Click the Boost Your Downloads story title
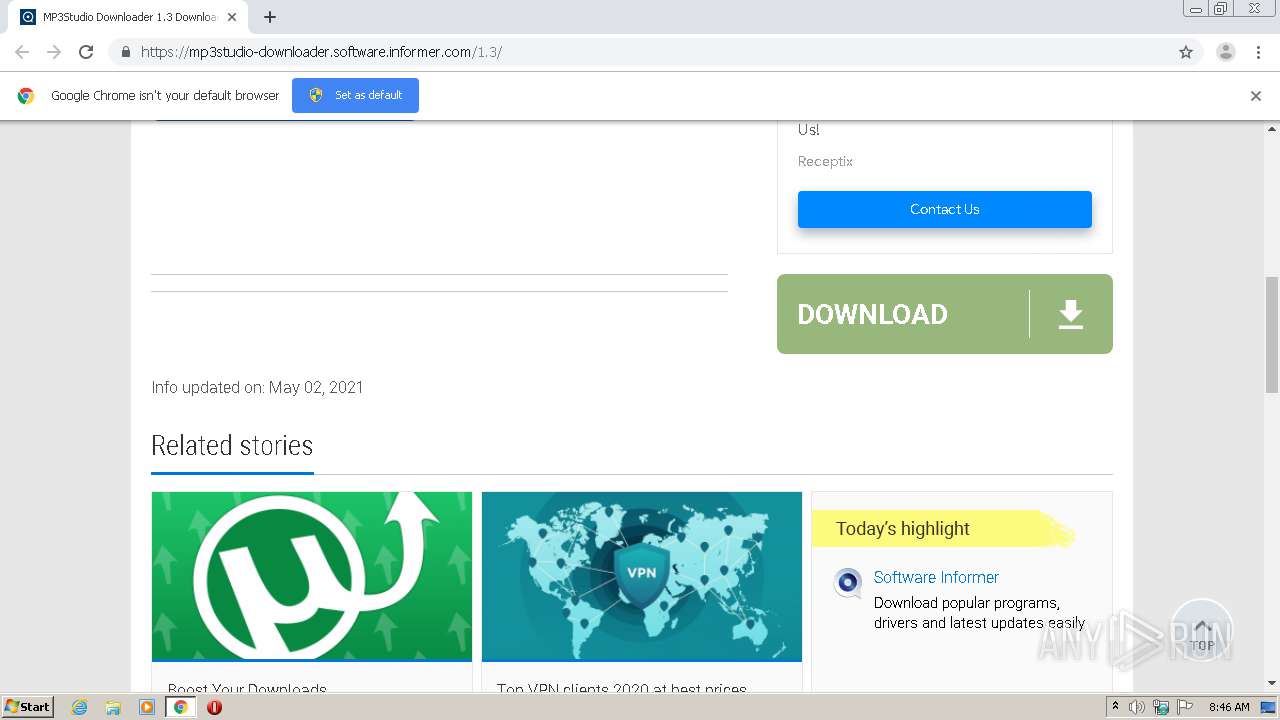This screenshot has height=720, width=1280. tap(247, 689)
